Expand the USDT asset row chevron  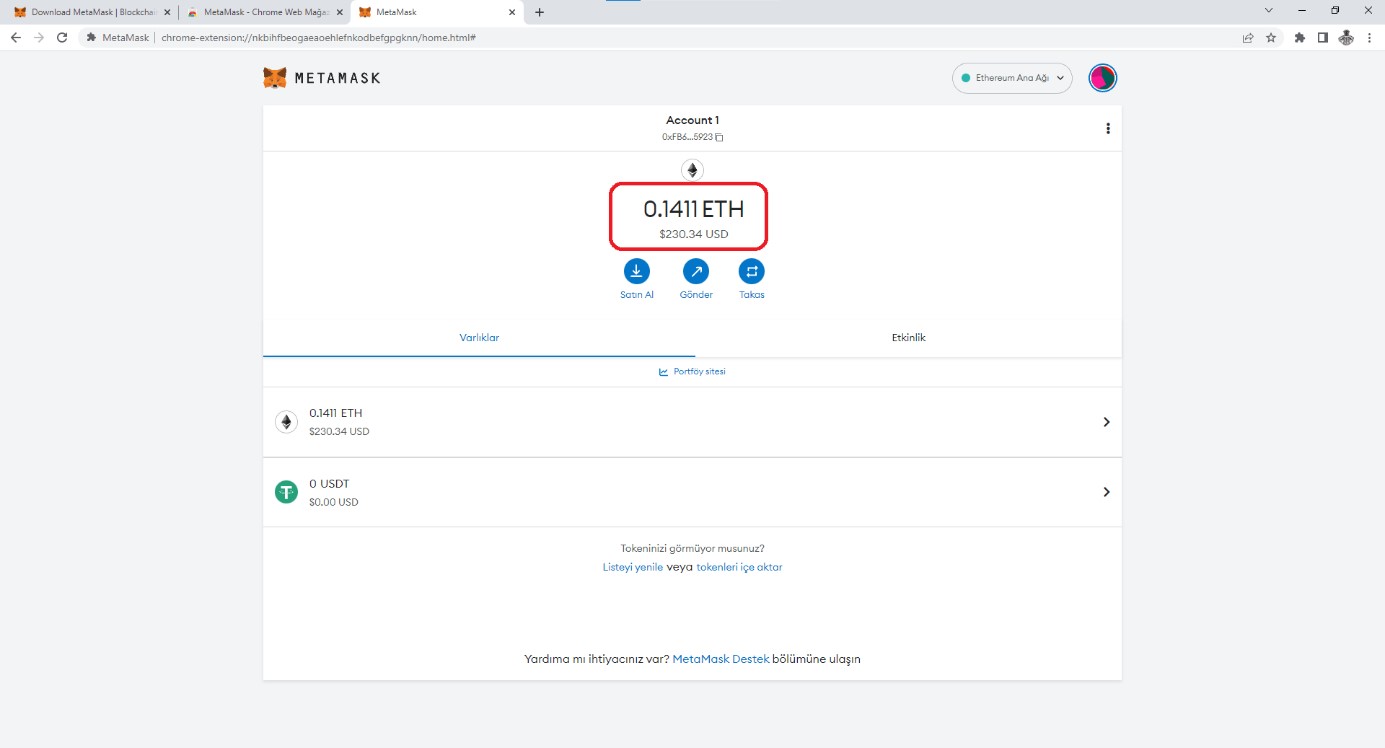[x=1106, y=492]
